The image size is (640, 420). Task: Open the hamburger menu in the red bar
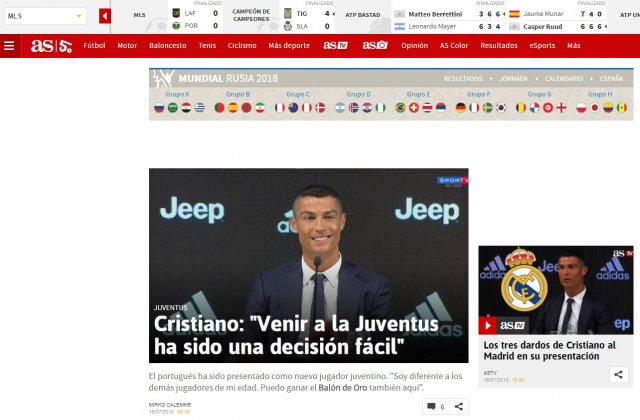9,46
